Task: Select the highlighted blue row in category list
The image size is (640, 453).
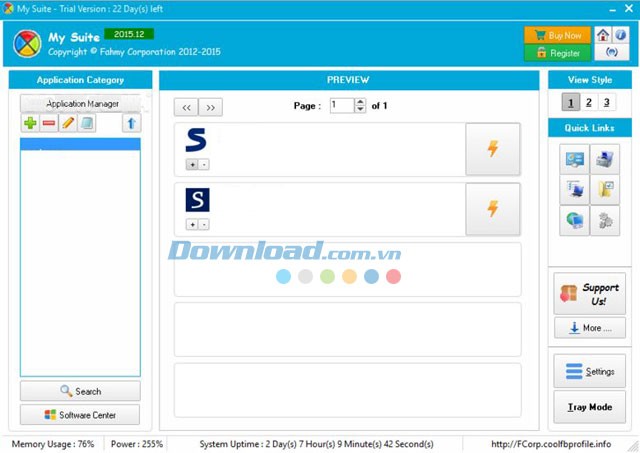Action: (x=80, y=144)
